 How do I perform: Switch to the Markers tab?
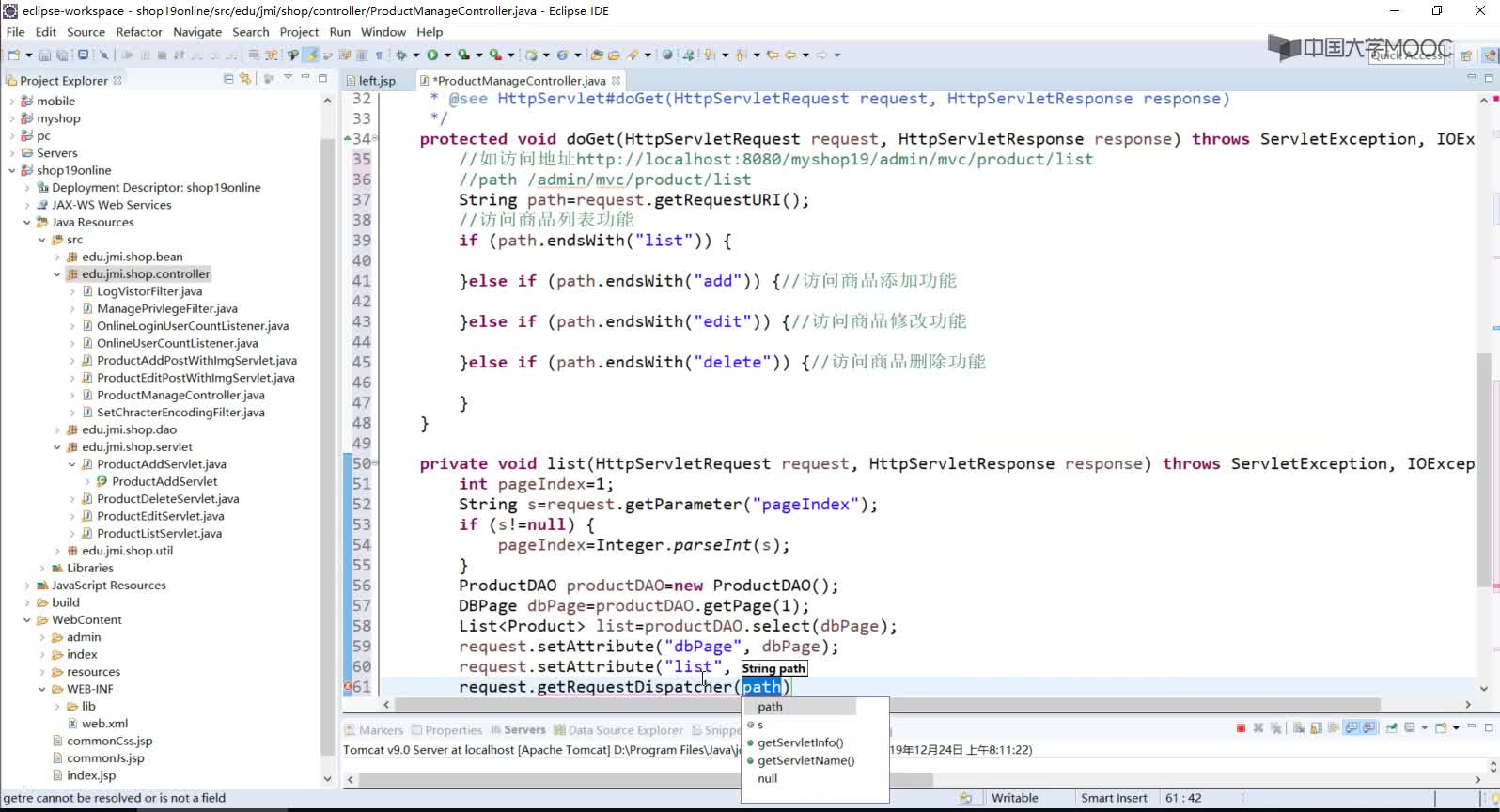pyautogui.click(x=373, y=730)
